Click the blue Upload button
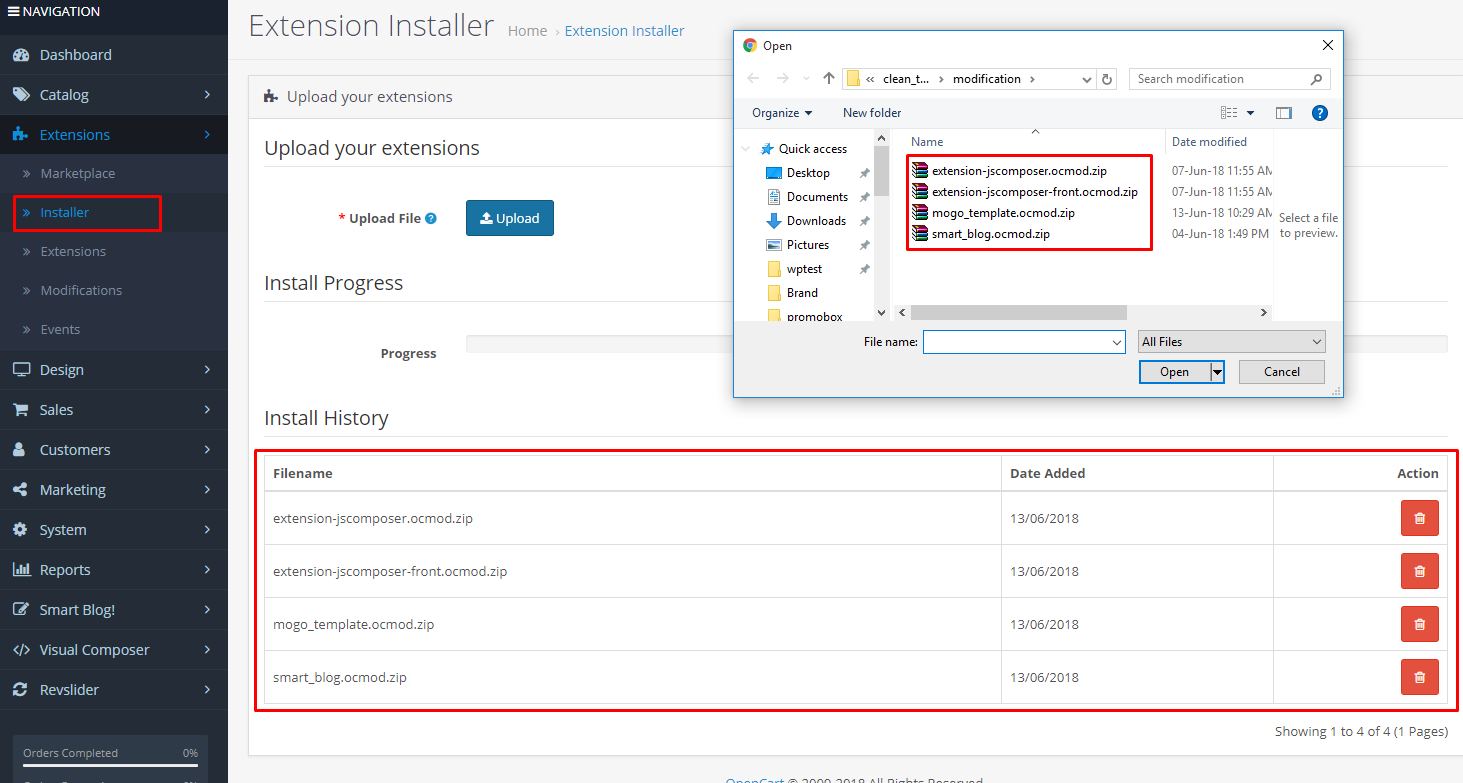 (510, 218)
